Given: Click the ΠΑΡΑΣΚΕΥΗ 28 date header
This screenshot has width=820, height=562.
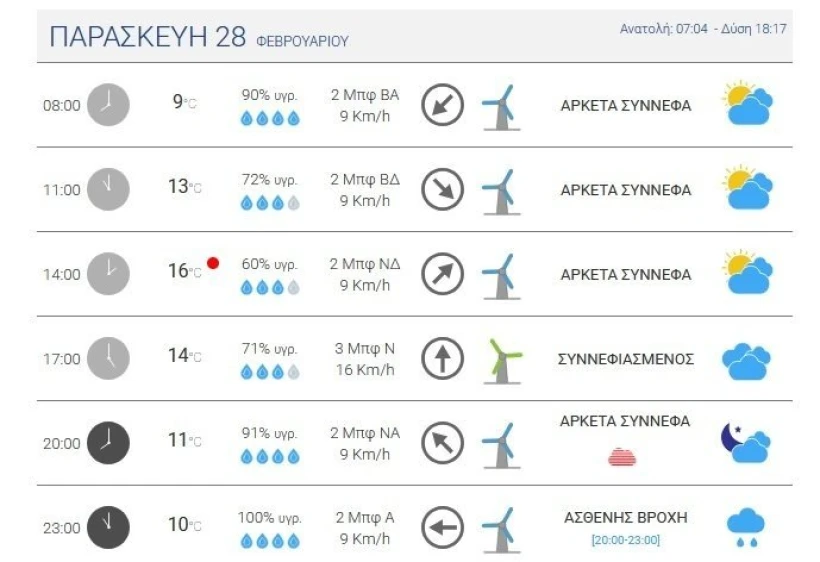Looking at the screenshot, I should tap(147, 37).
